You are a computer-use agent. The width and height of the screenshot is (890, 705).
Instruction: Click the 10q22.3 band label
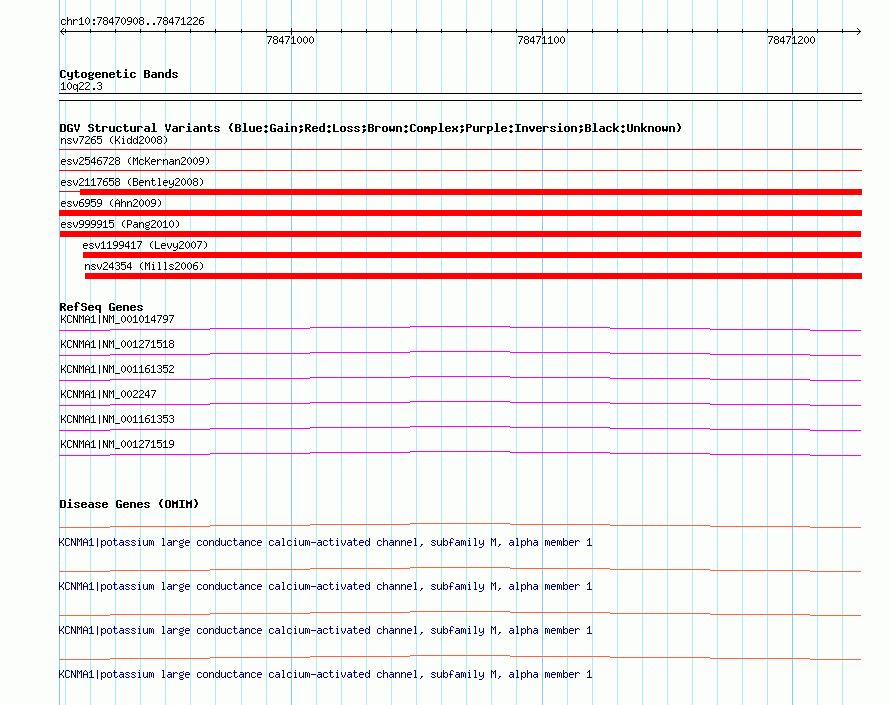81,86
